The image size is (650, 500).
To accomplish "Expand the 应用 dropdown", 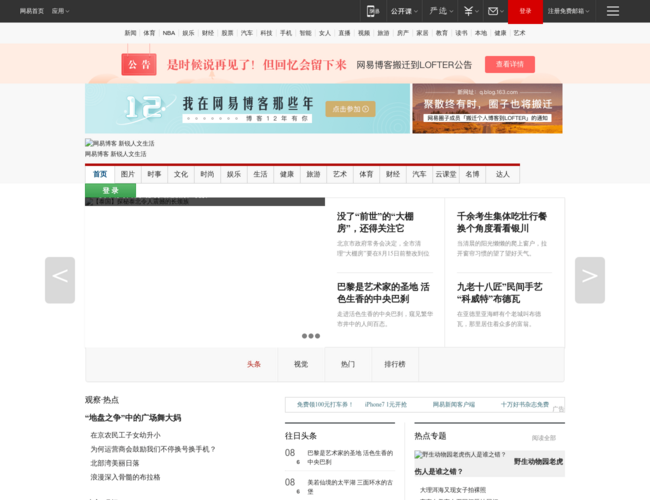I will [61, 11].
